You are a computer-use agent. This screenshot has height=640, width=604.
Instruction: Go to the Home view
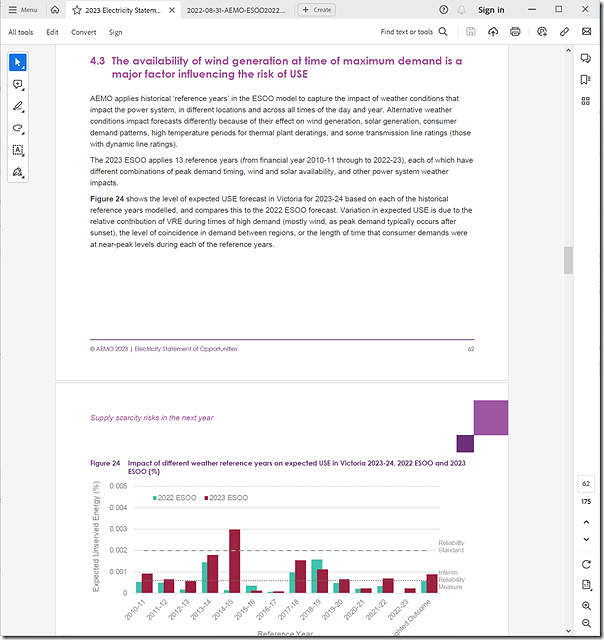point(55,10)
